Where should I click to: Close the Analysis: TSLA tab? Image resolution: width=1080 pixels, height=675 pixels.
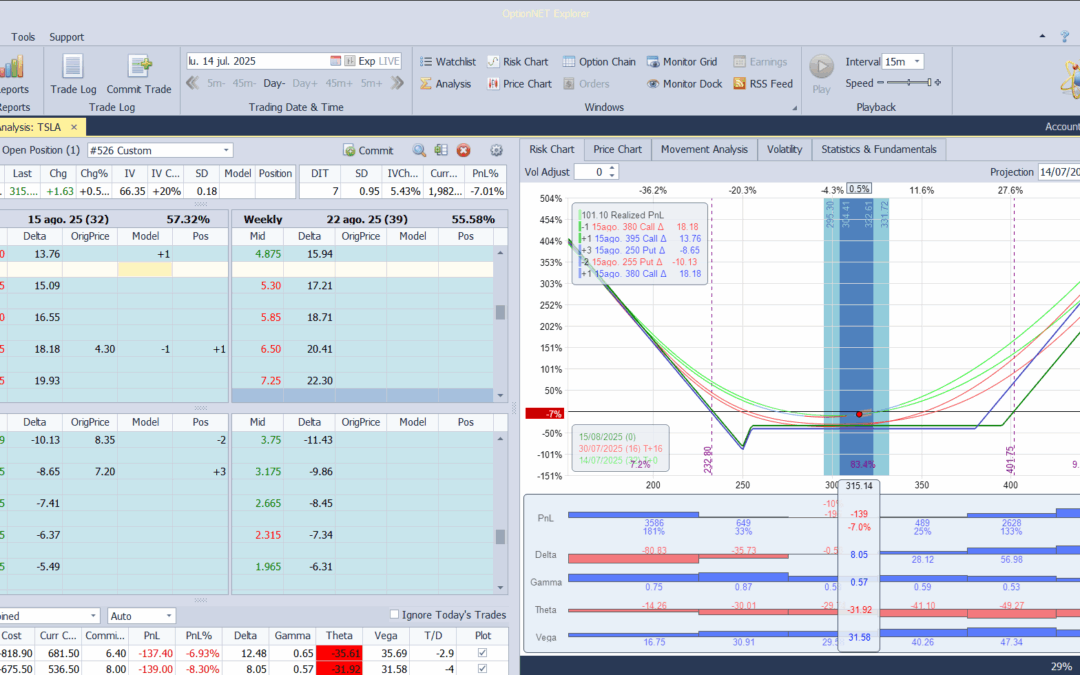click(x=74, y=127)
